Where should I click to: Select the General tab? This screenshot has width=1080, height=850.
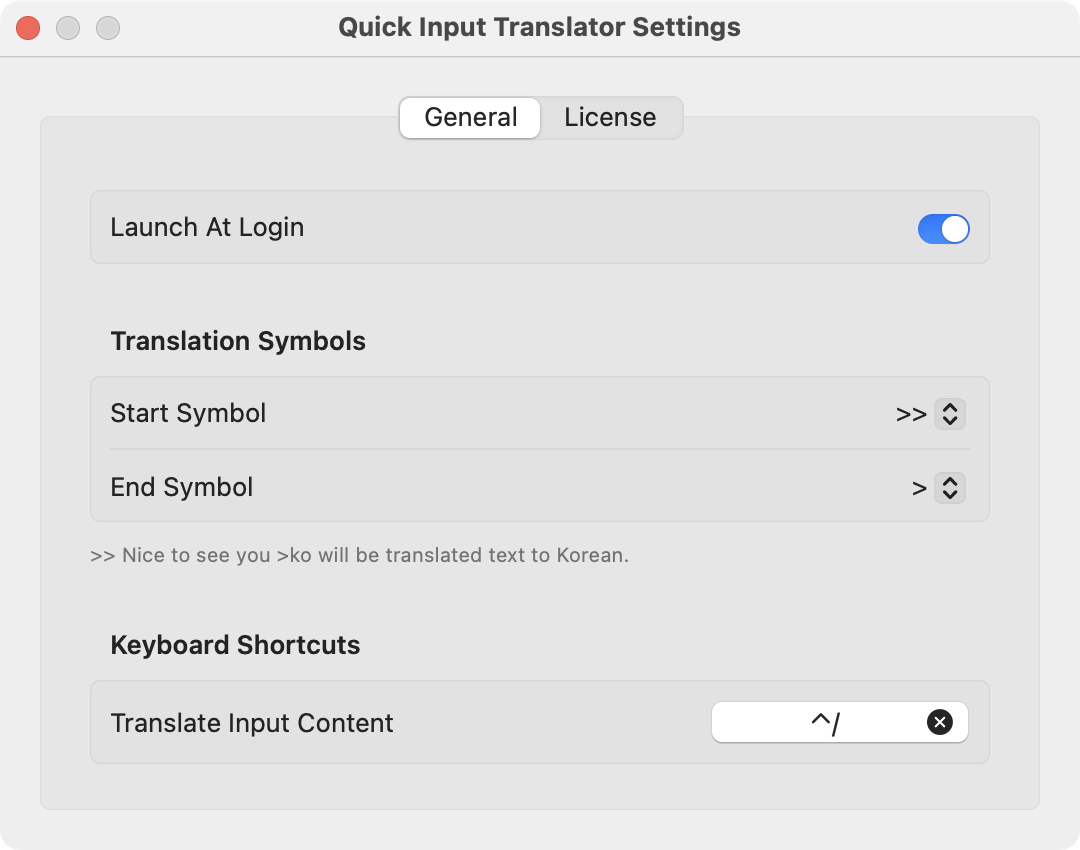pos(470,117)
